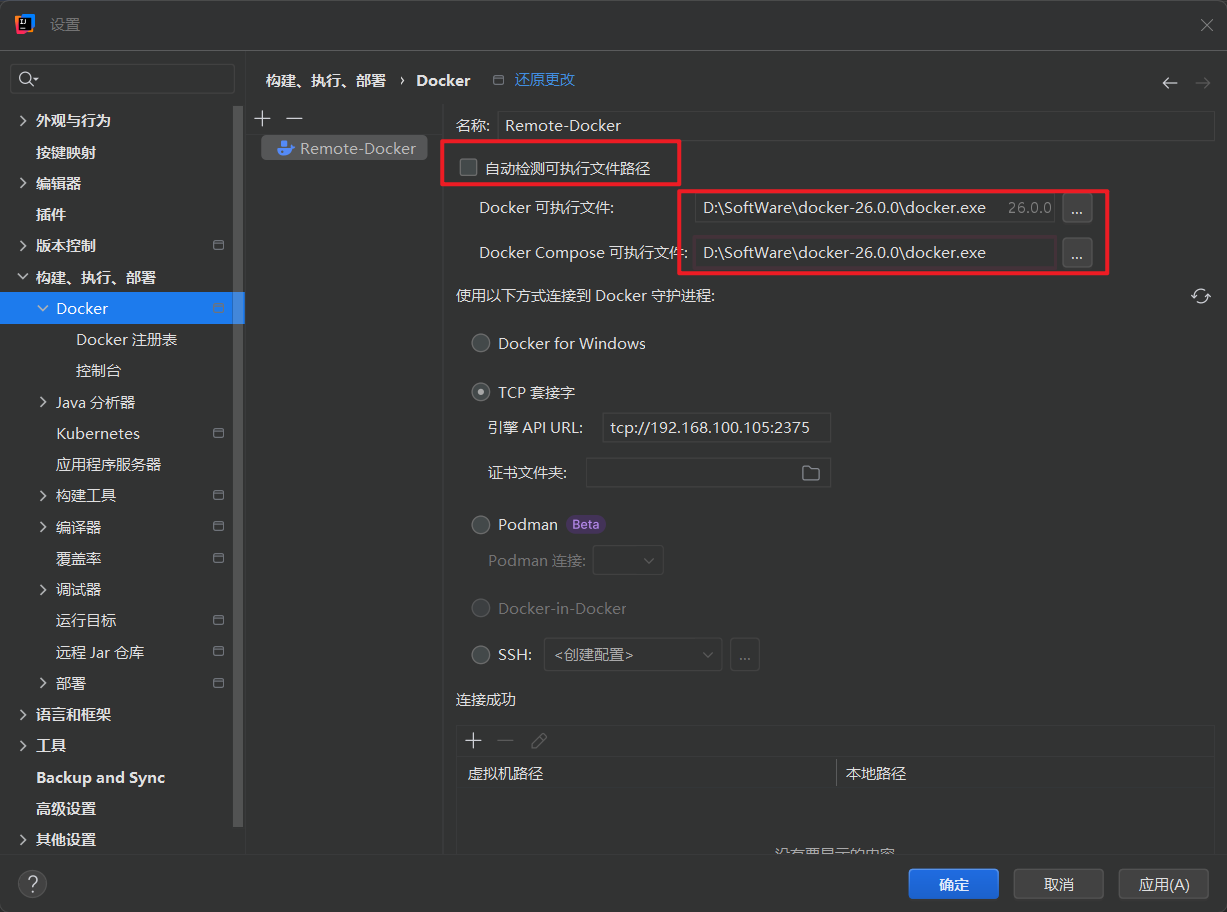Click the IntelliJ logo in title bar

click(25, 24)
